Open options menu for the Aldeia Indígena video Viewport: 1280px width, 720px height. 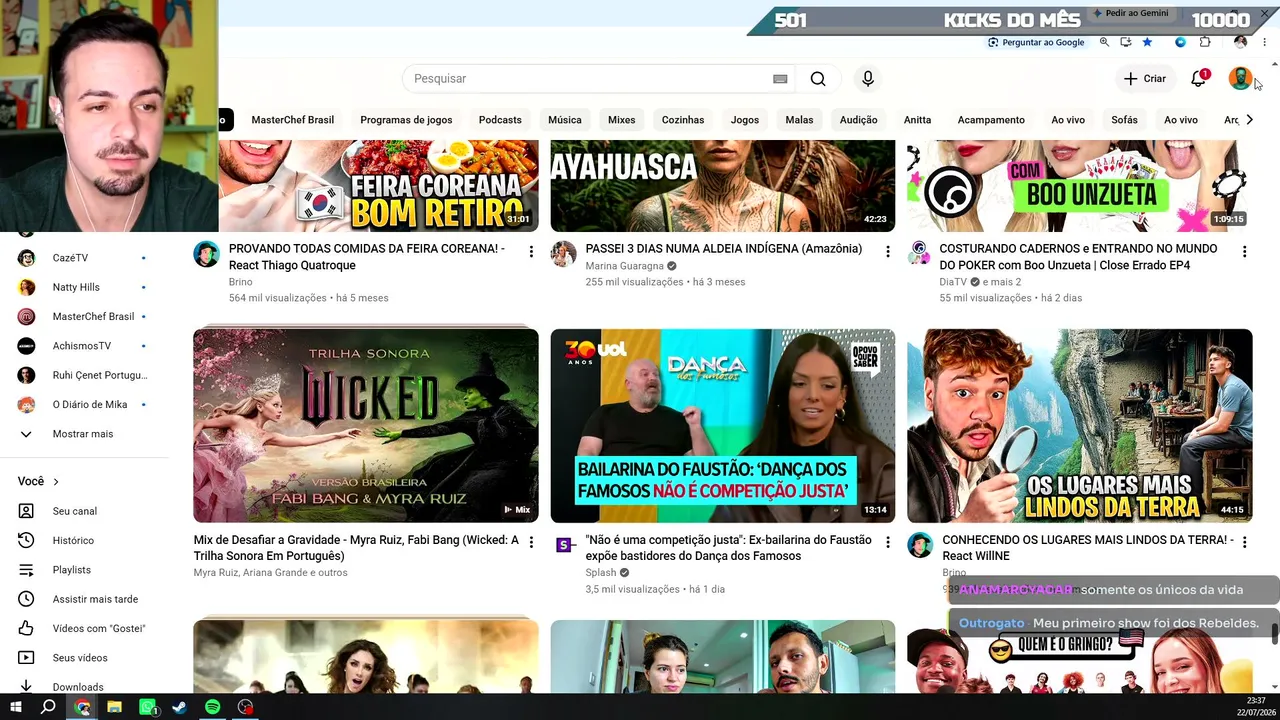(888, 252)
